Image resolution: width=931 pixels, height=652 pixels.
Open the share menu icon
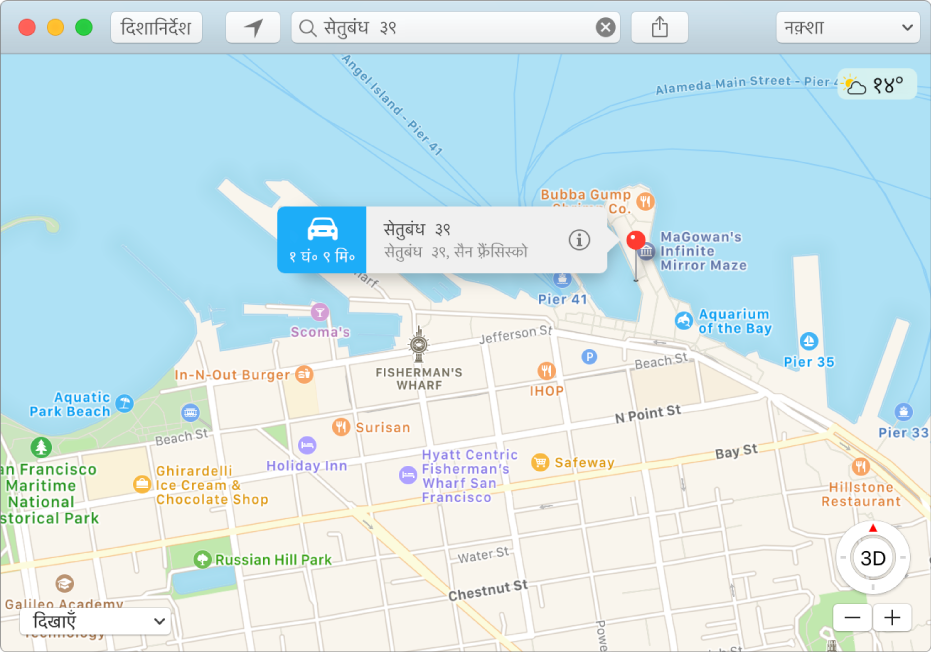[x=659, y=27]
